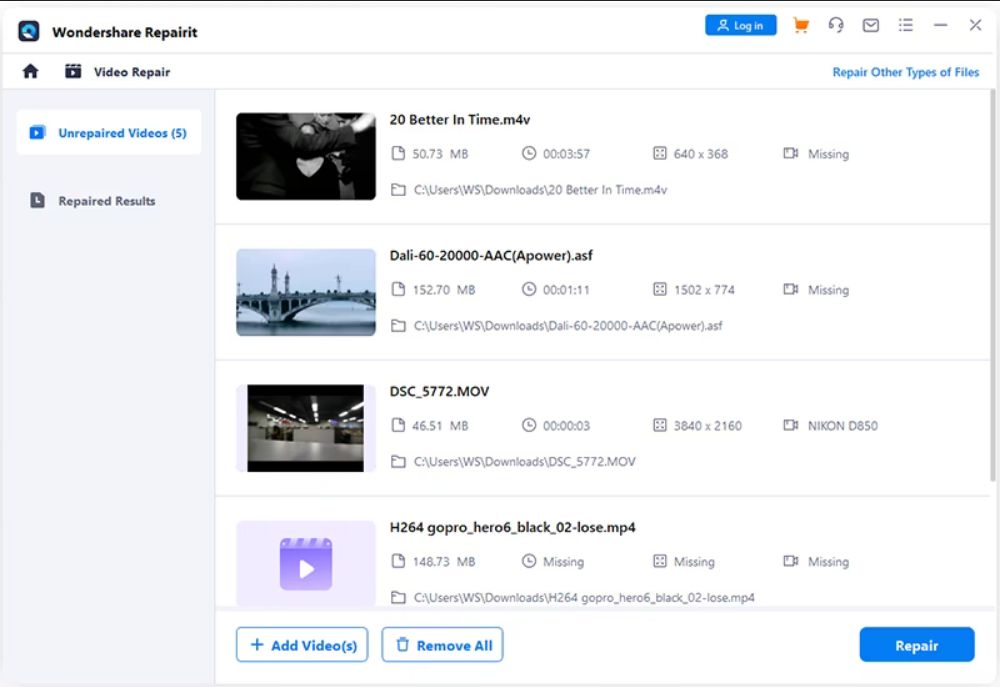Viewport: 1000px width, 687px height.
Task: Click the purple play thumbnail for H264 gopro file
Action: [305, 564]
